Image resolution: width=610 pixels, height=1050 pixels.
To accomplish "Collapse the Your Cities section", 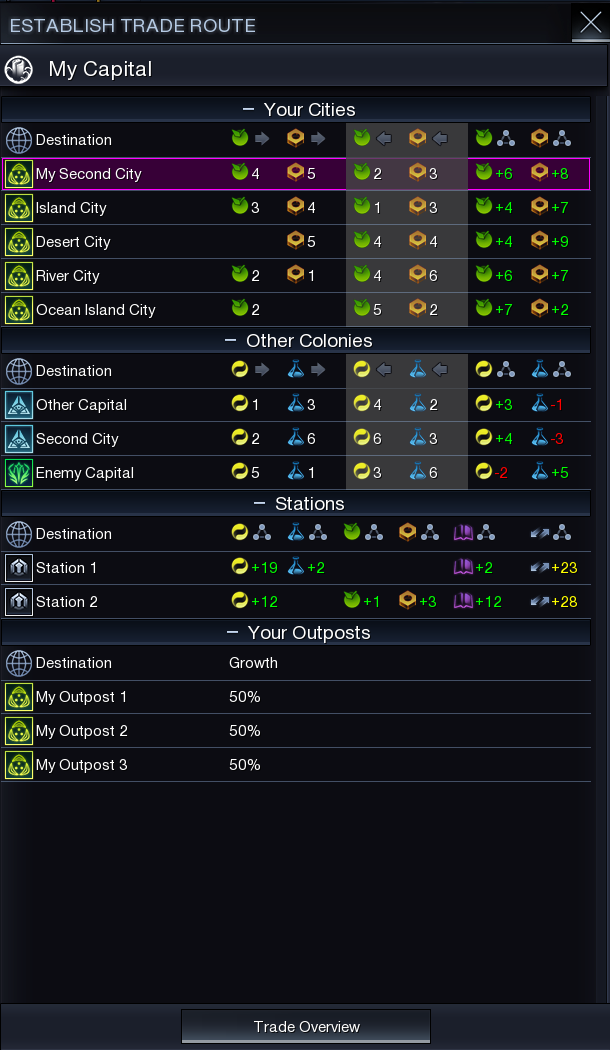I will pyautogui.click(x=248, y=109).
